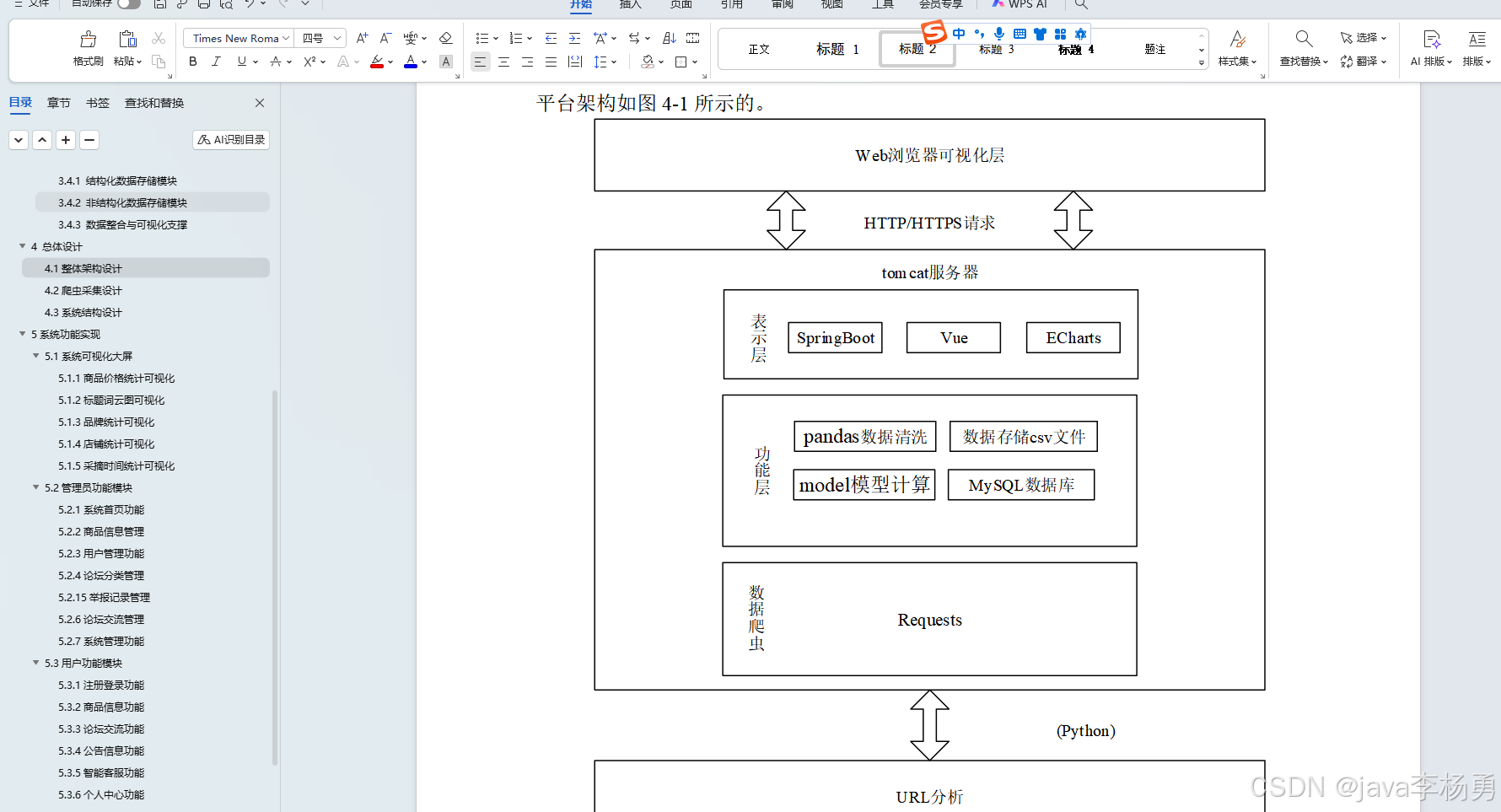Viewport: 1501px width, 812px height.
Task: Apply blue font color swatch
Action: pyautogui.click(x=411, y=62)
